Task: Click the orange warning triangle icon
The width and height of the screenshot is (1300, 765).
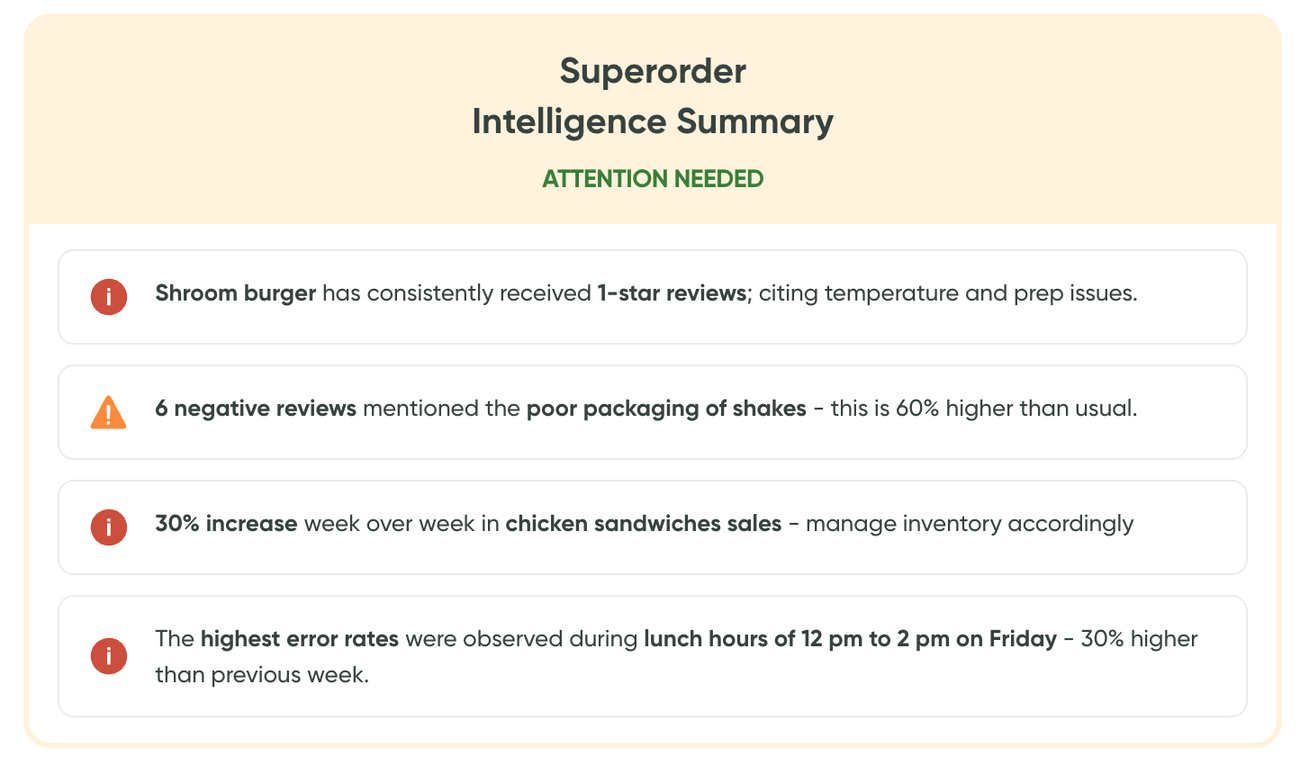Action: [108, 412]
